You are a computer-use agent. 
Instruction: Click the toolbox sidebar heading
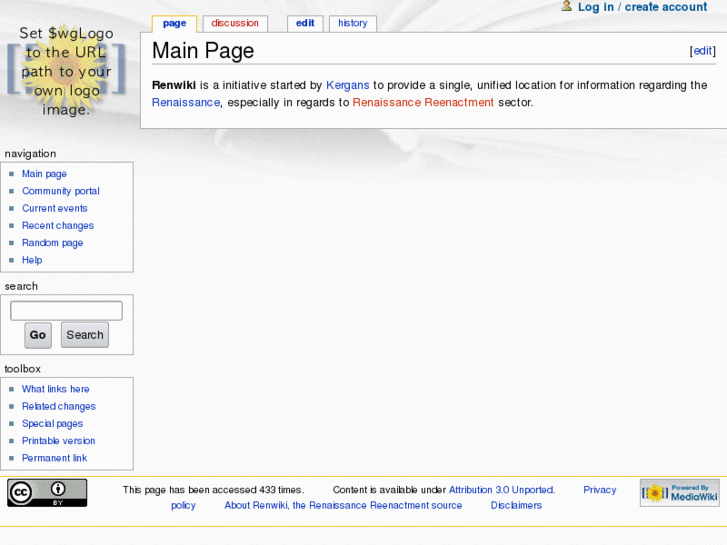click(22, 369)
